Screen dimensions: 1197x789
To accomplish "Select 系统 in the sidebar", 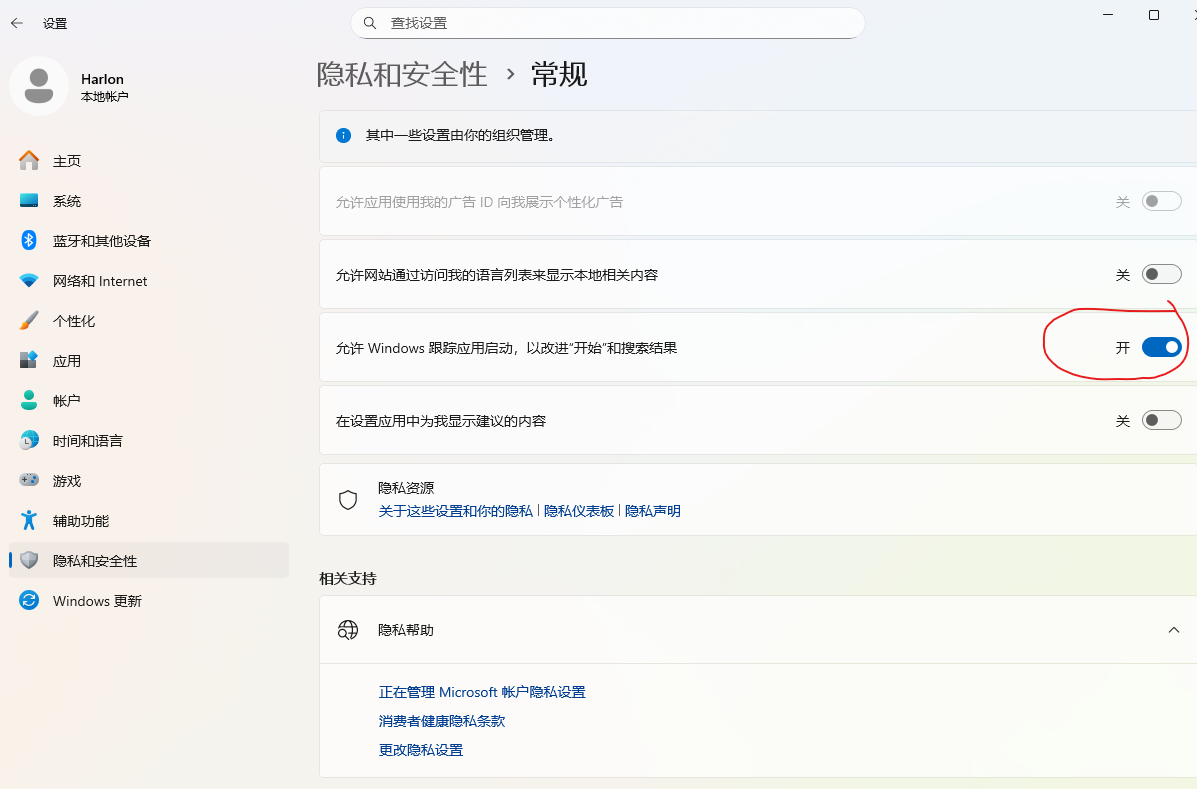I will [67, 201].
